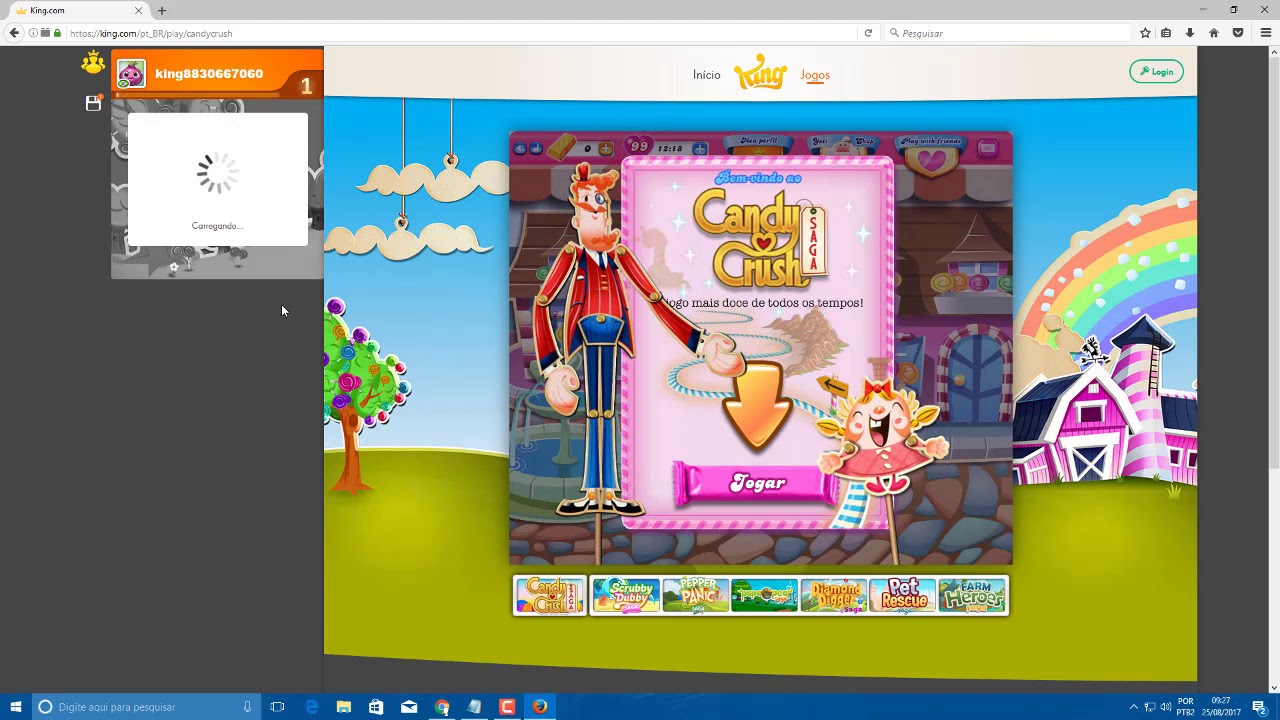This screenshot has width=1280, height=720.
Task: Toggle the game sound speaker icon
Action: pyautogui.click(x=520, y=149)
